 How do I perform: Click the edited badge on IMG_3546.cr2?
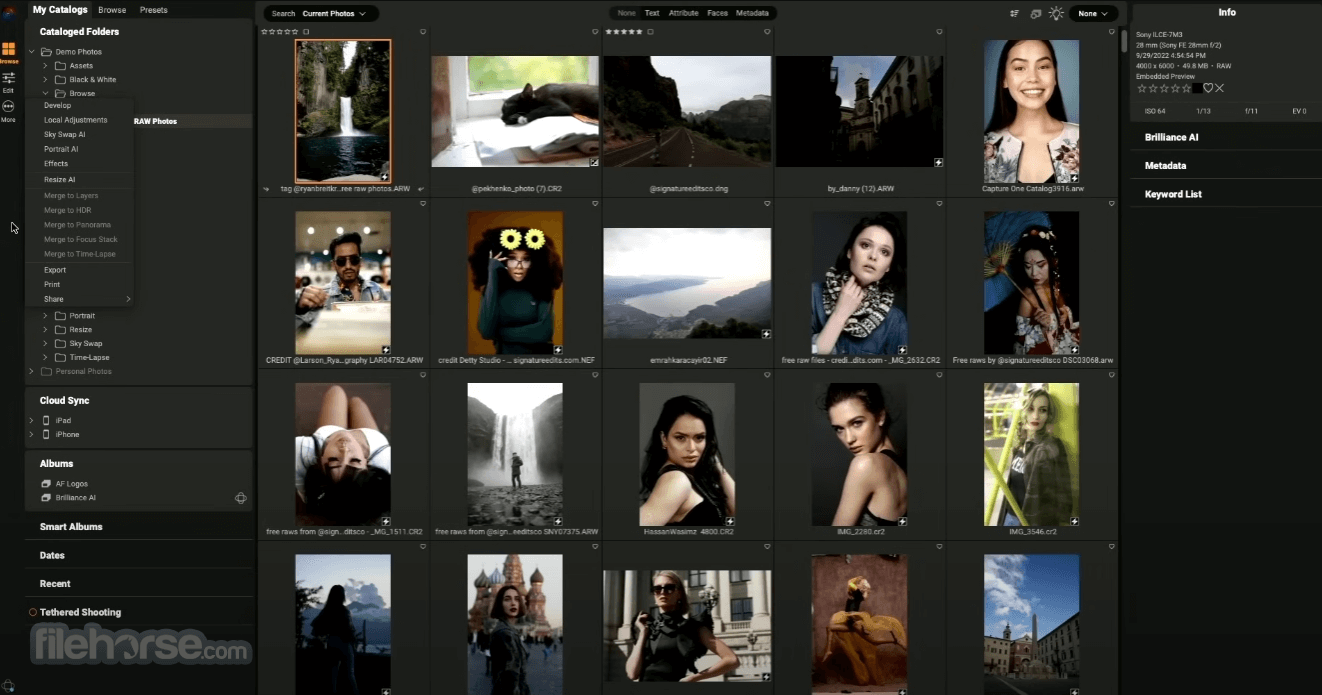coord(1075,521)
